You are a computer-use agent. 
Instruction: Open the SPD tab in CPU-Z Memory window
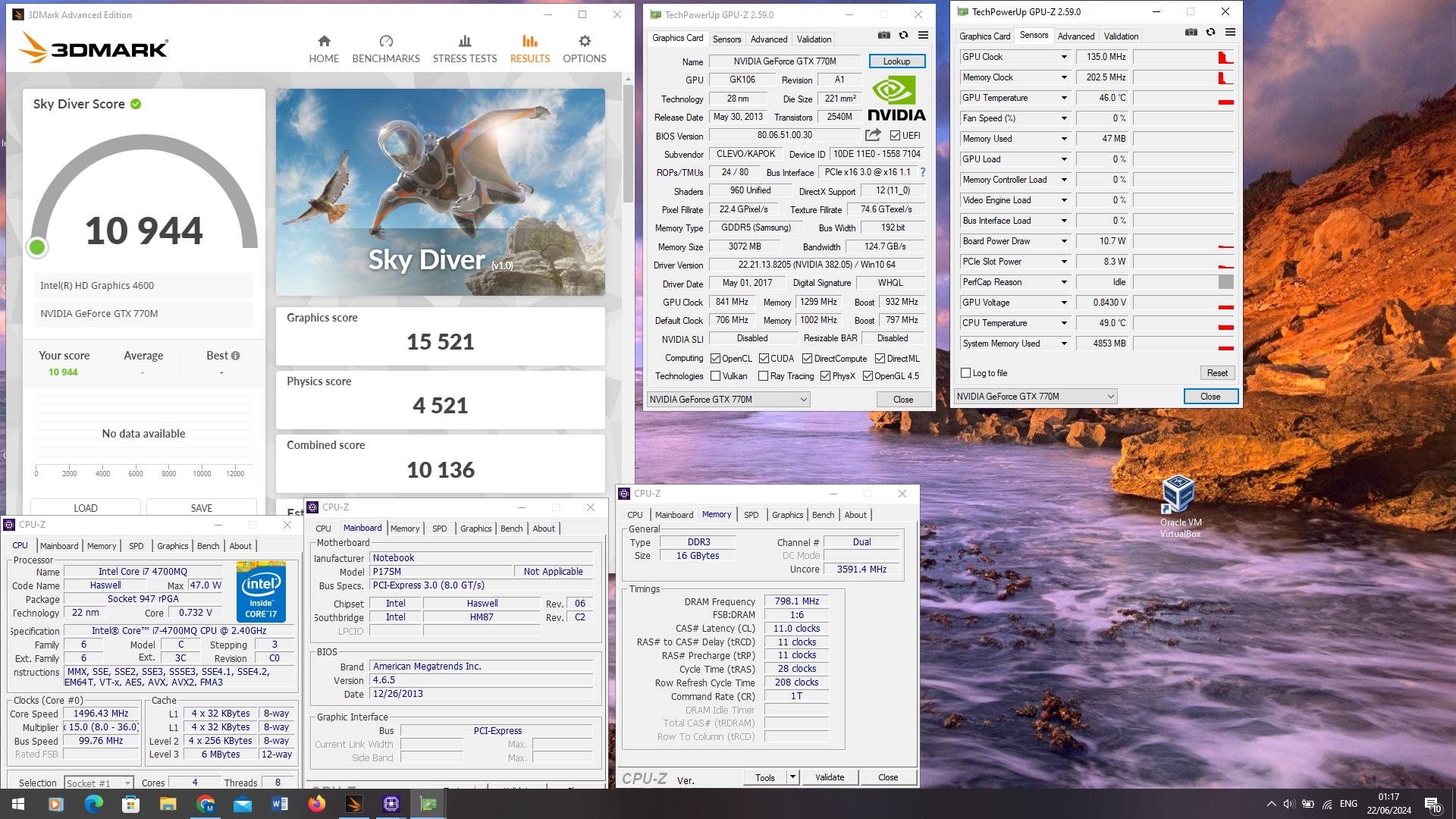[x=751, y=515]
